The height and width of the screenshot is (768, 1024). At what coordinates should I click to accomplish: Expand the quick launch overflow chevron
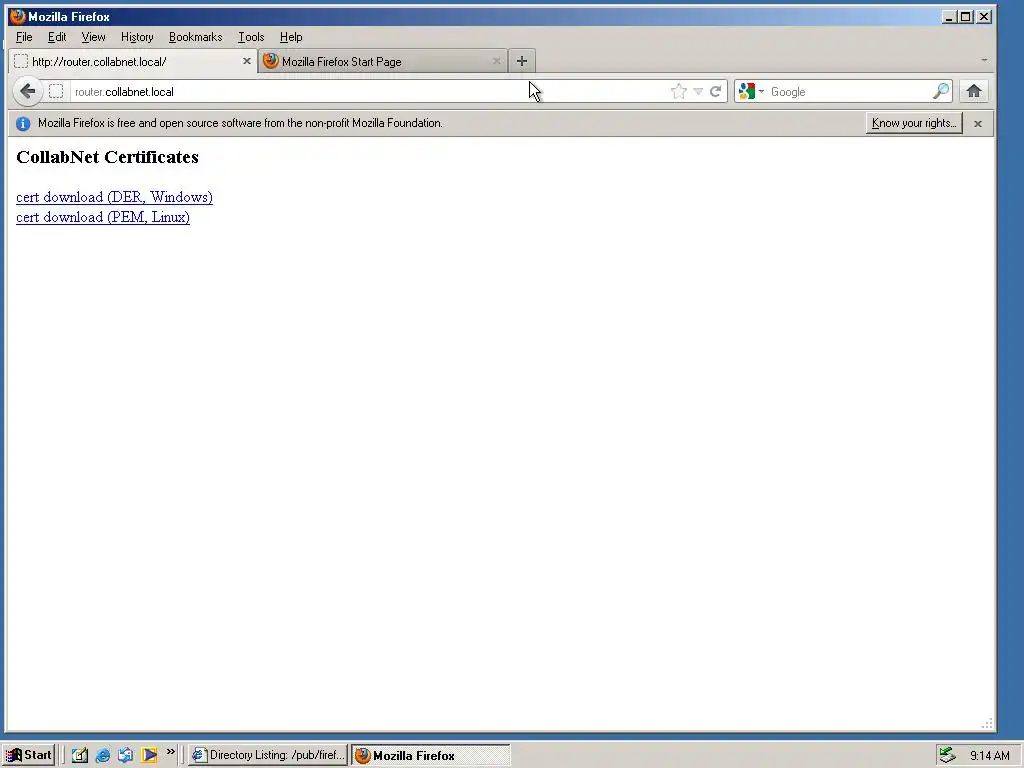click(170, 752)
